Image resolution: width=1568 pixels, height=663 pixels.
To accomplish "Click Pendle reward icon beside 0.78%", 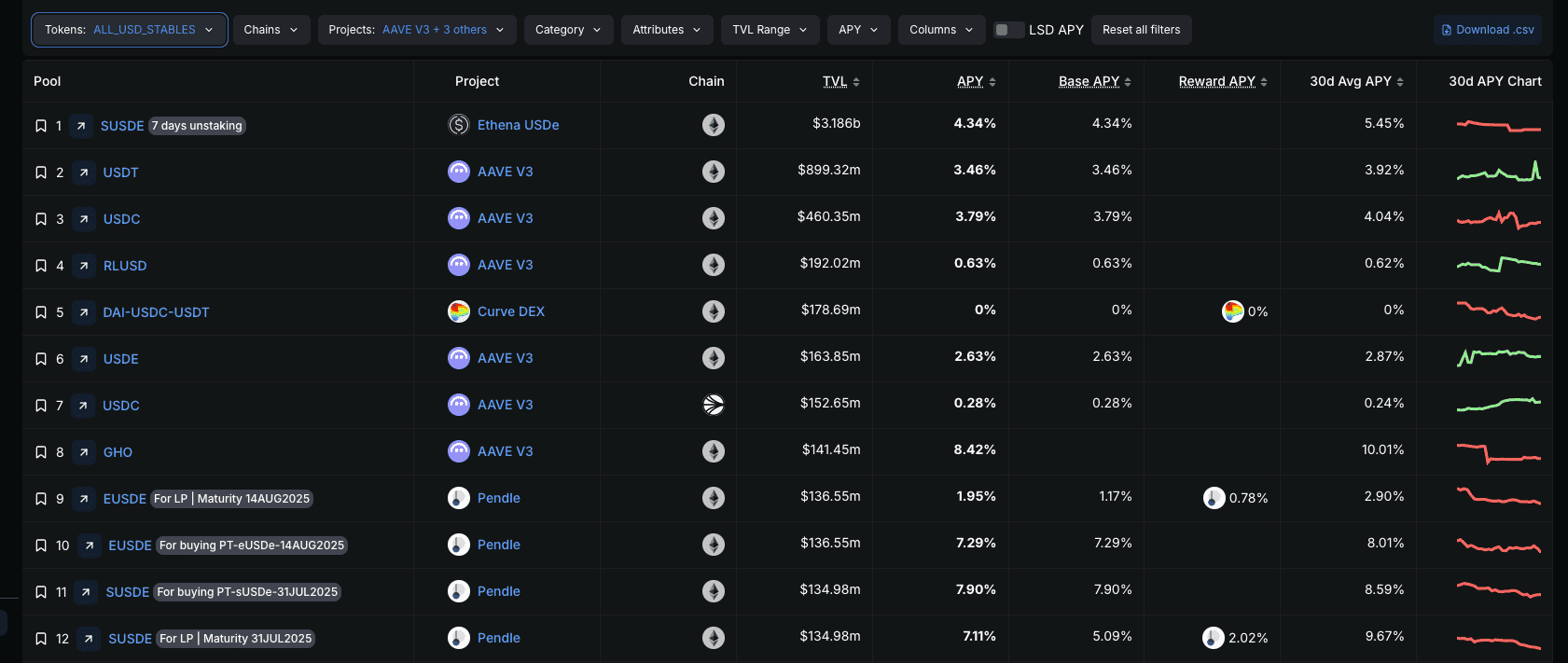I will pyautogui.click(x=1214, y=498).
